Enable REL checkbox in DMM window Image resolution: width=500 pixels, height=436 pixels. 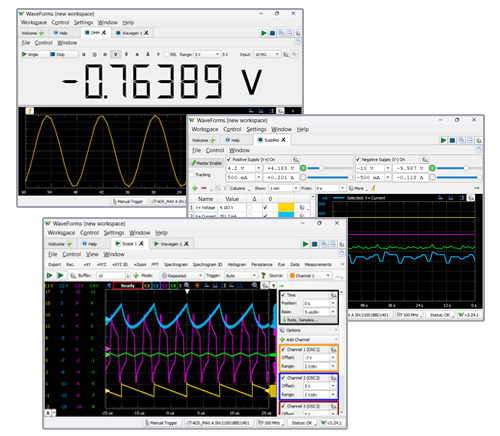coord(167,54)
